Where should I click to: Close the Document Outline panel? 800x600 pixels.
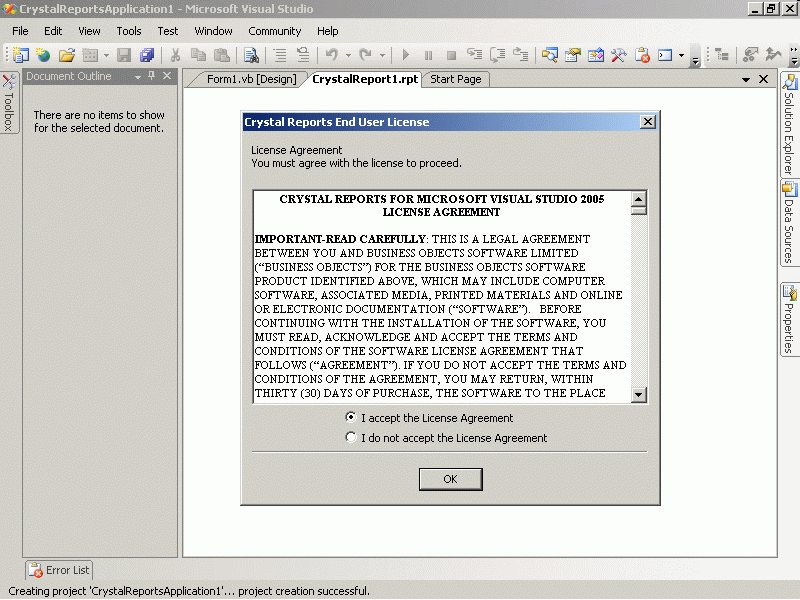point(167,76)
